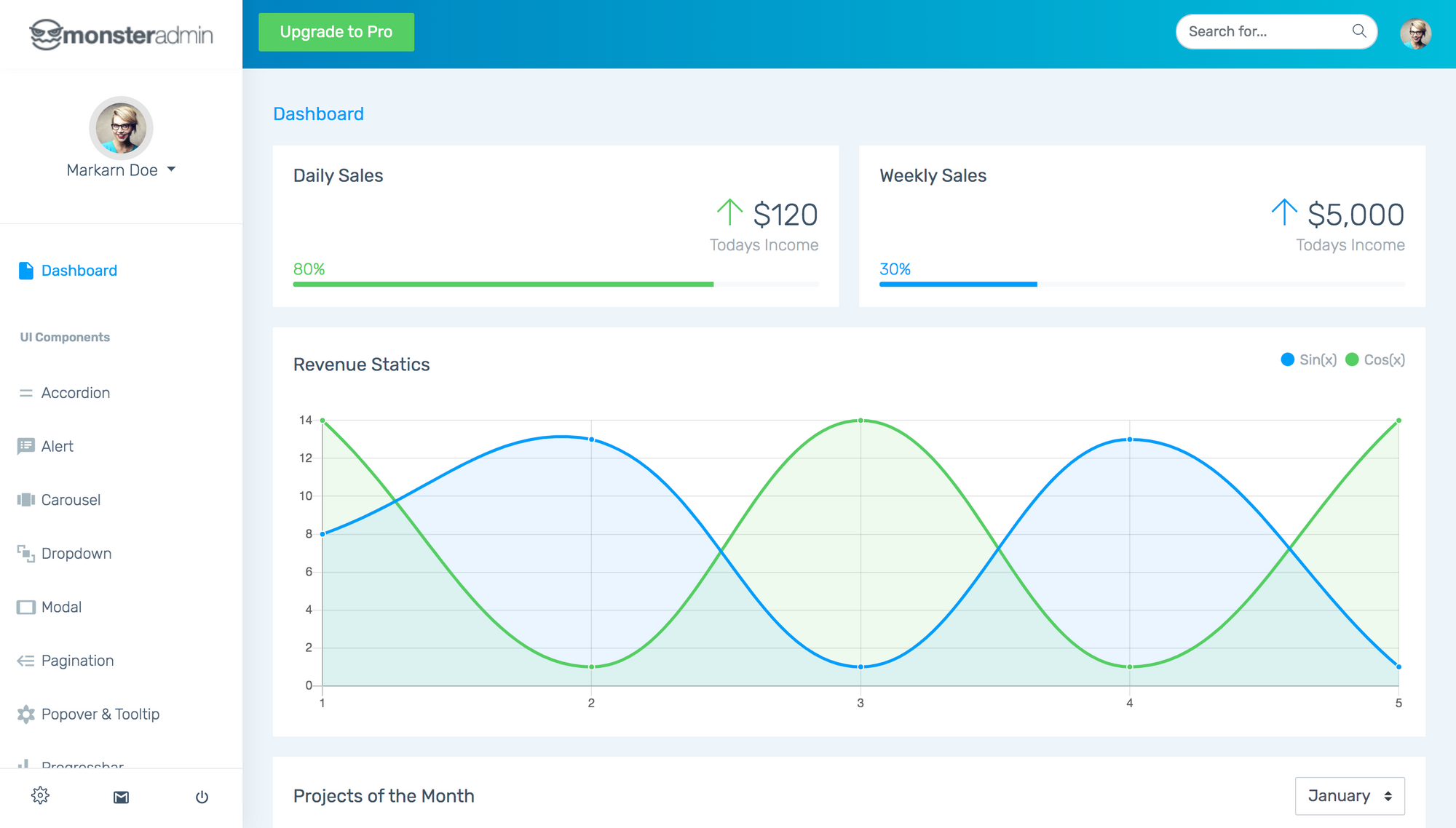1456x828 pixels.
Task: Click the Sin(x) data point at x=2
Action: point(591,439)
